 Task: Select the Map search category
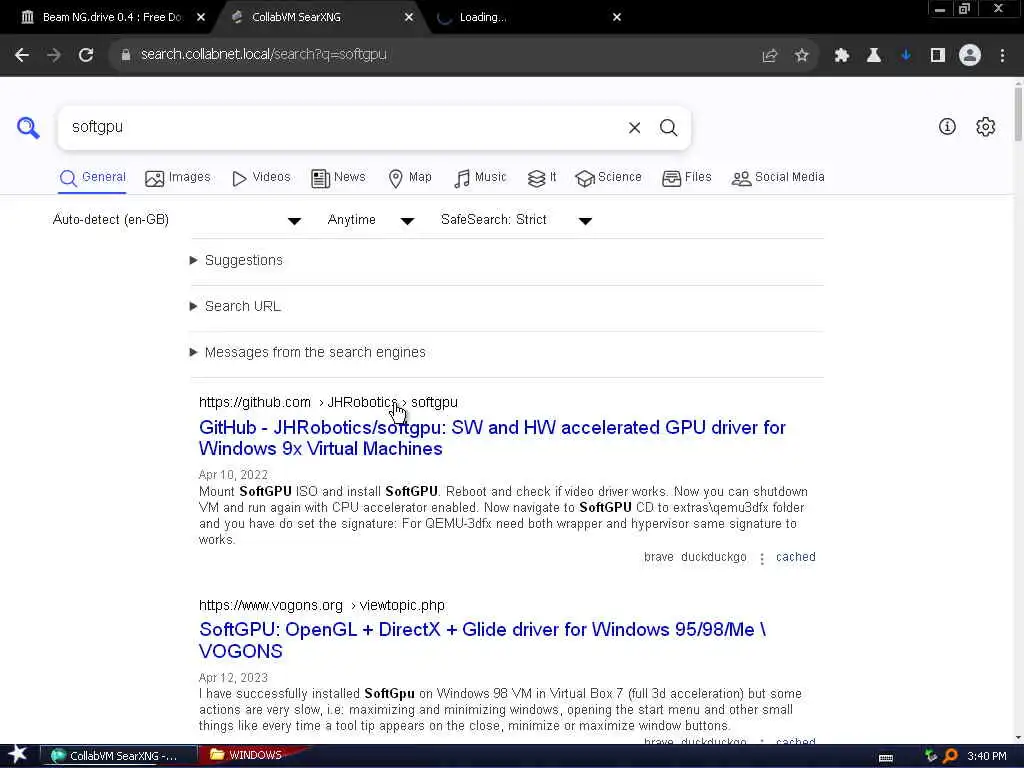point(409,178)
